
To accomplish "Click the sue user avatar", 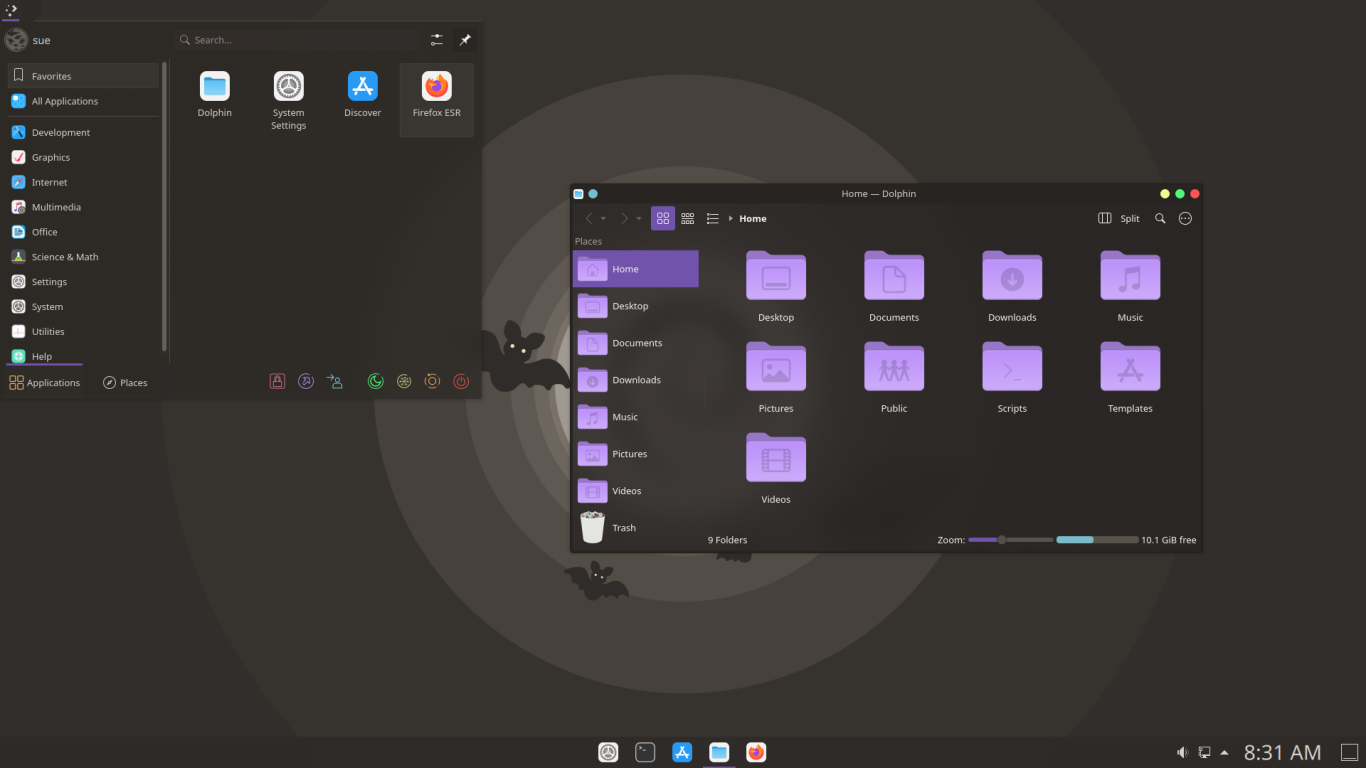I will coord(16,40).
